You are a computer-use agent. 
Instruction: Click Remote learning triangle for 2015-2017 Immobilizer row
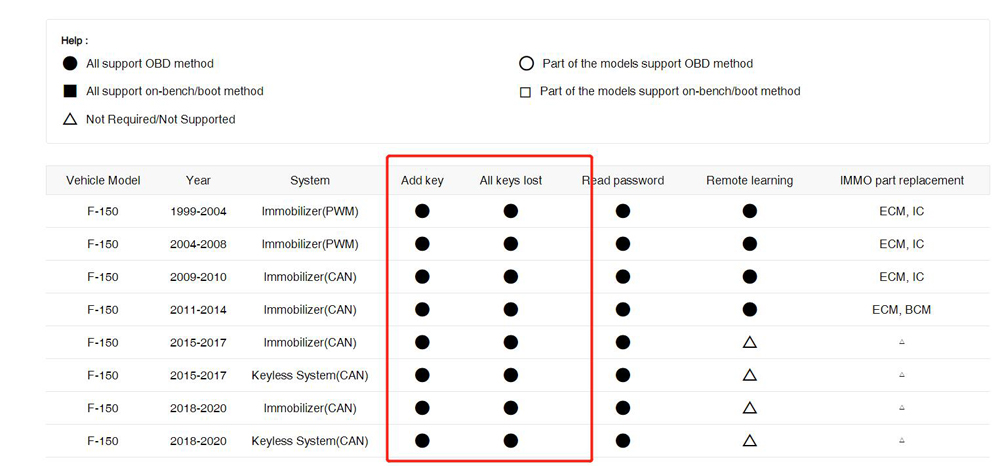[749, 342]
